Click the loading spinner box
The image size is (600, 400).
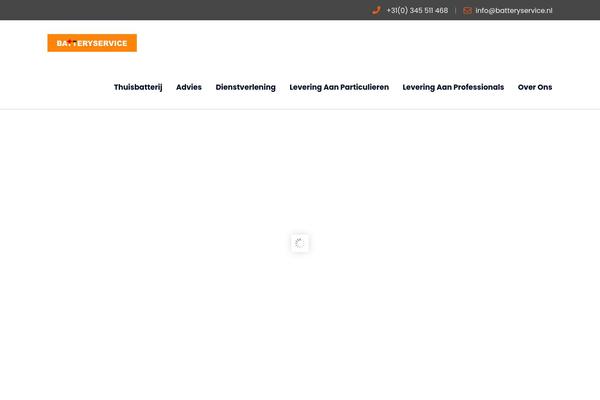[300, 243]
